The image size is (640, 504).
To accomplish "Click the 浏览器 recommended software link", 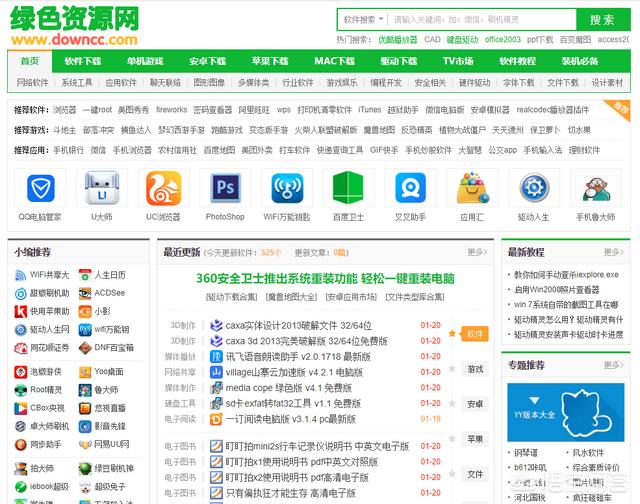I will point(64,110).
